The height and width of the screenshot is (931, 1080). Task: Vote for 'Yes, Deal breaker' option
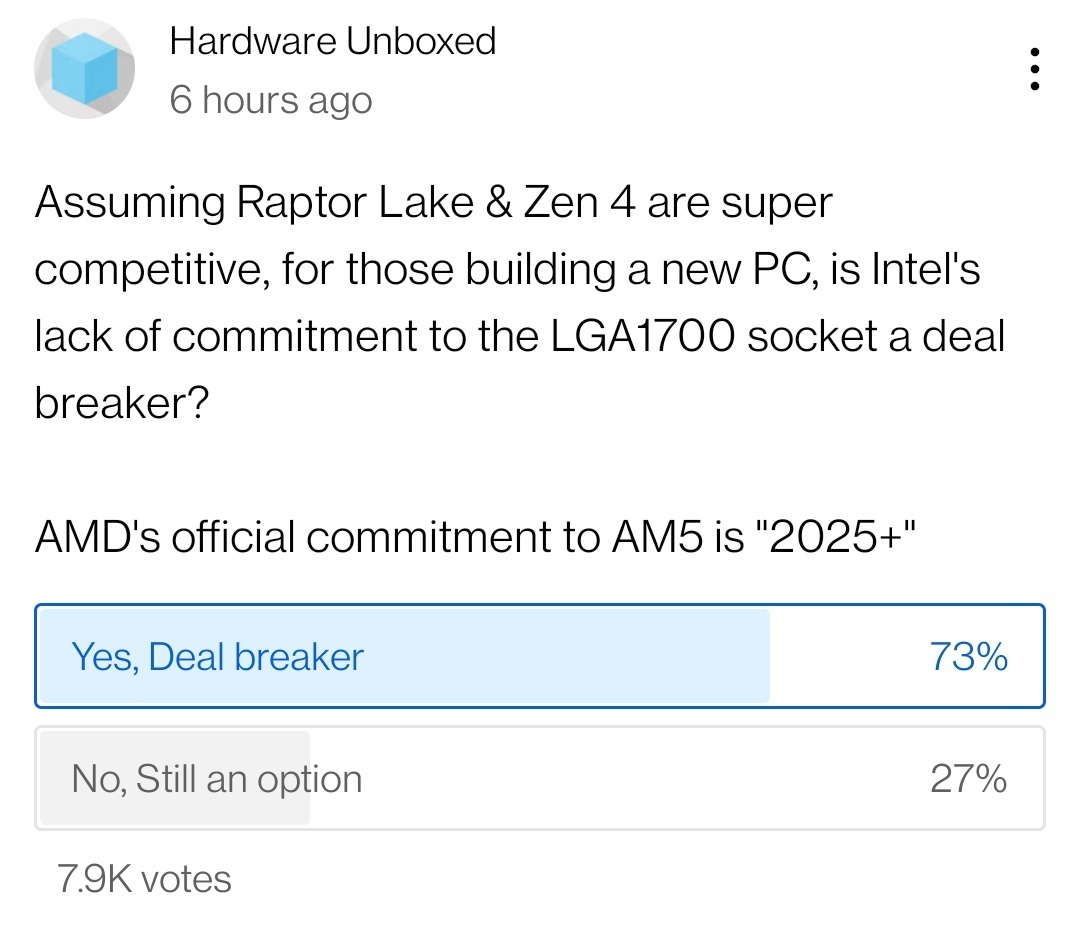pyautogui.click(x=540, y=656)
